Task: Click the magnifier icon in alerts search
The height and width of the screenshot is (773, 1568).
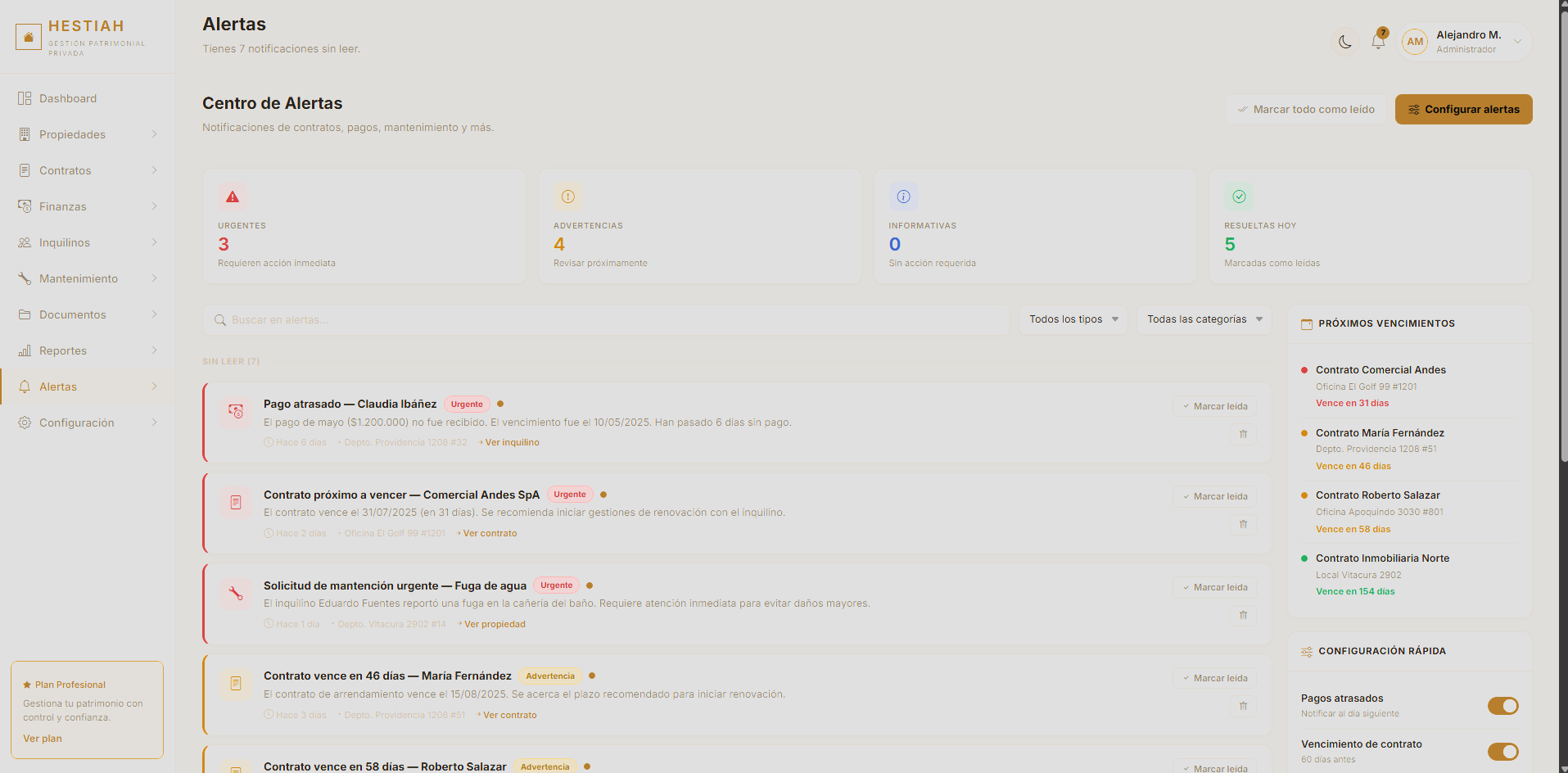Action: tap(220, 320)
